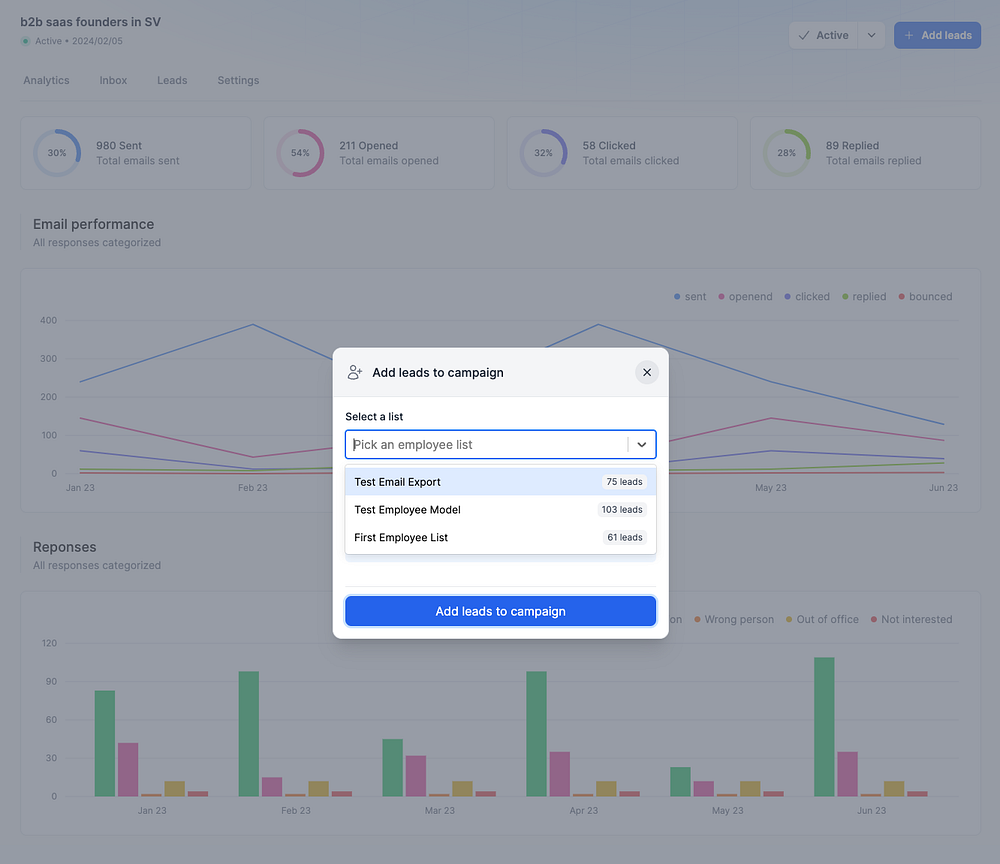Click the green Jan 23 bar in Reponses
Screen dimensions: 1000x864
(x=105, y=743)
